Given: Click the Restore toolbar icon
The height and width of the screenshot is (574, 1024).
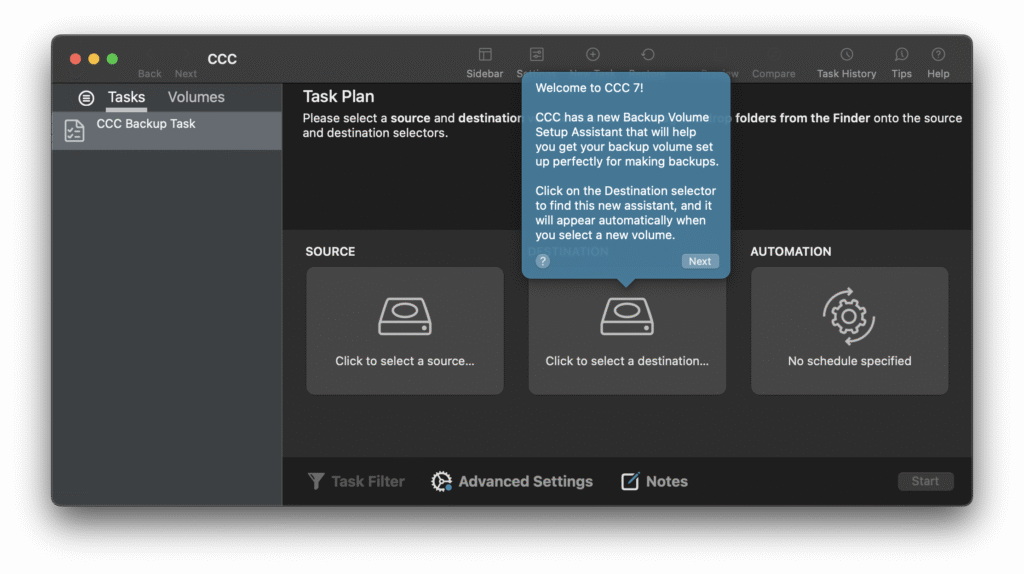Looking at the screenshot, I should [x=647, y=55].
